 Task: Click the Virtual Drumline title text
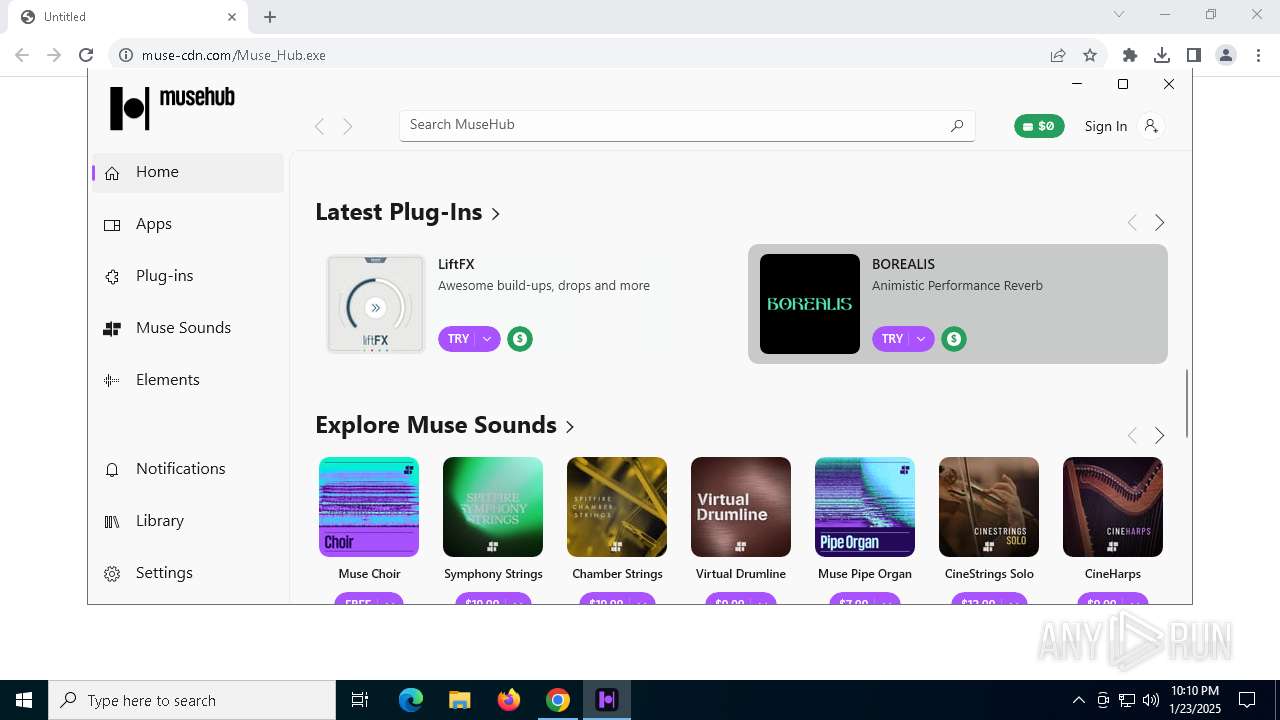(741, 574)
